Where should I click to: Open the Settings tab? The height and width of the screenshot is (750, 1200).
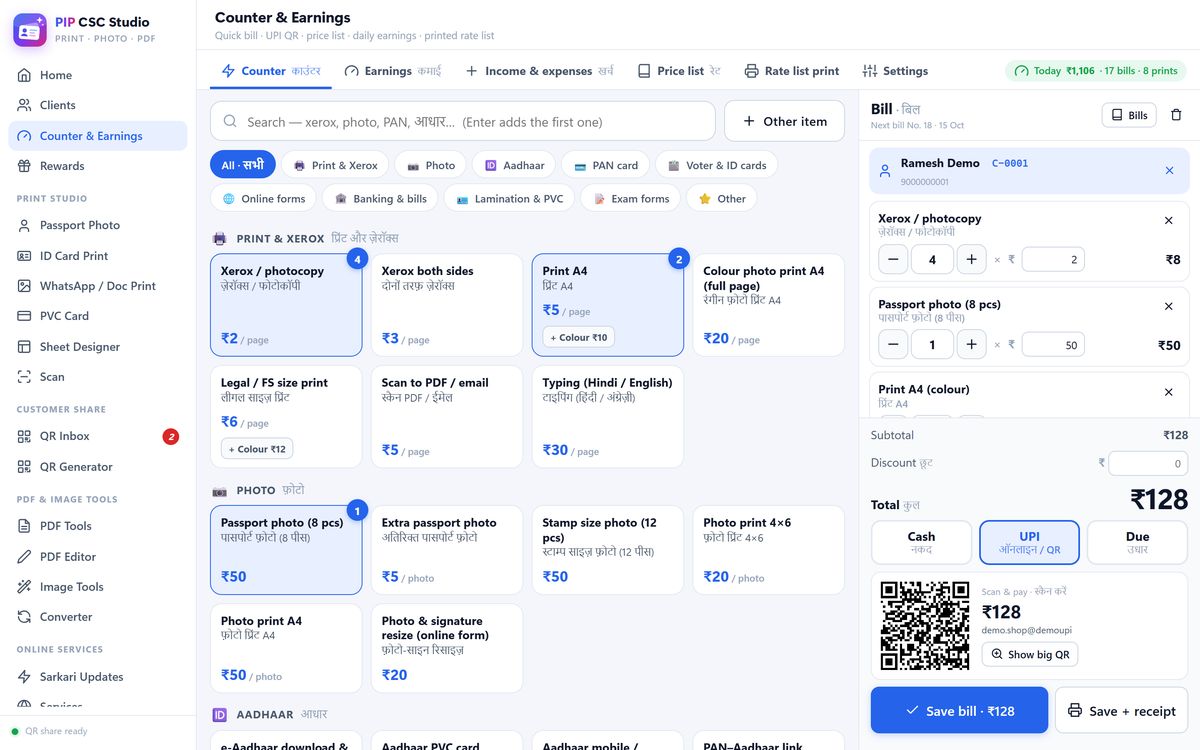tap(895, 71)
